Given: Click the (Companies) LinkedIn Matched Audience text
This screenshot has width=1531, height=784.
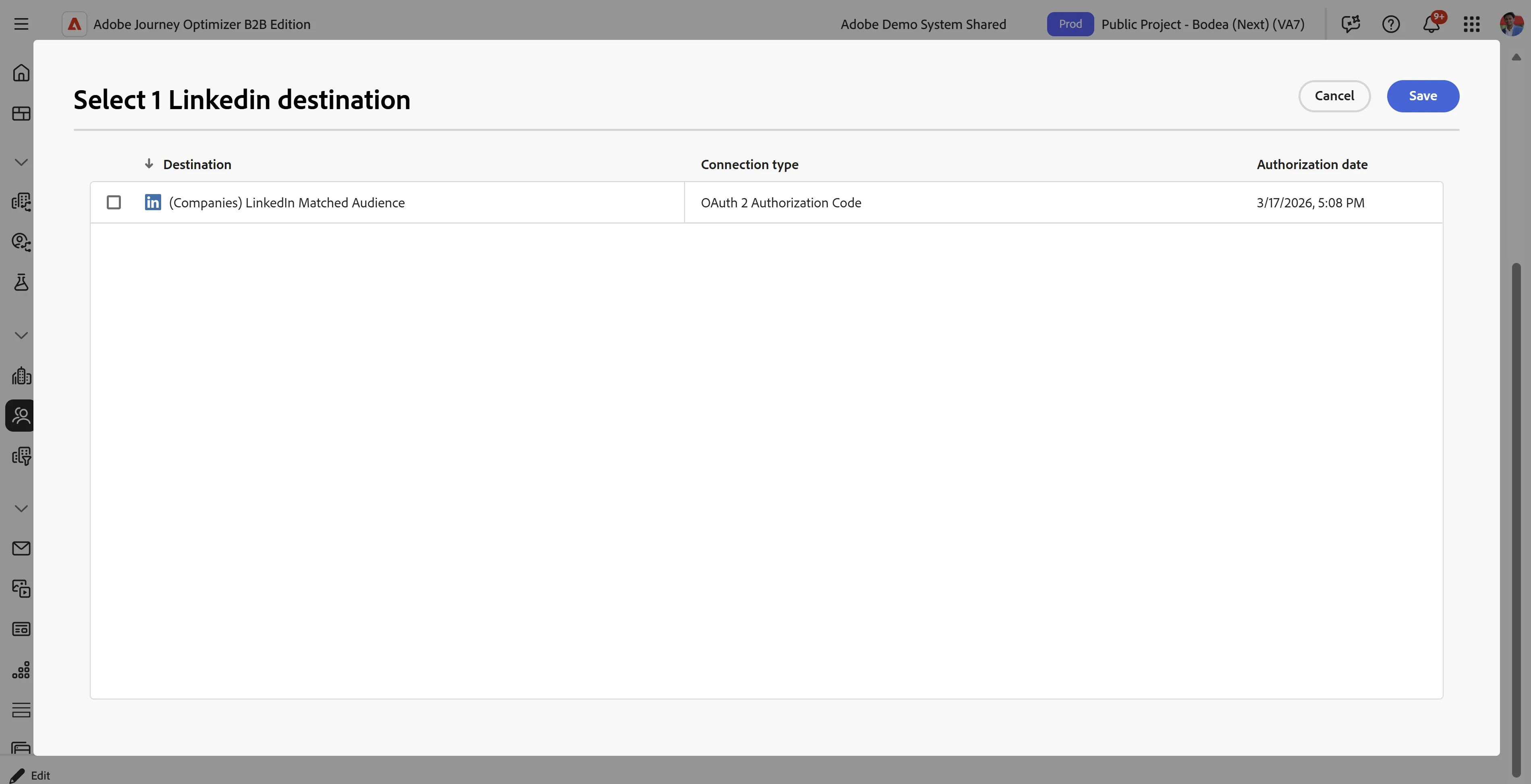Looking at the screenshot, I should [x=286, y=203].
